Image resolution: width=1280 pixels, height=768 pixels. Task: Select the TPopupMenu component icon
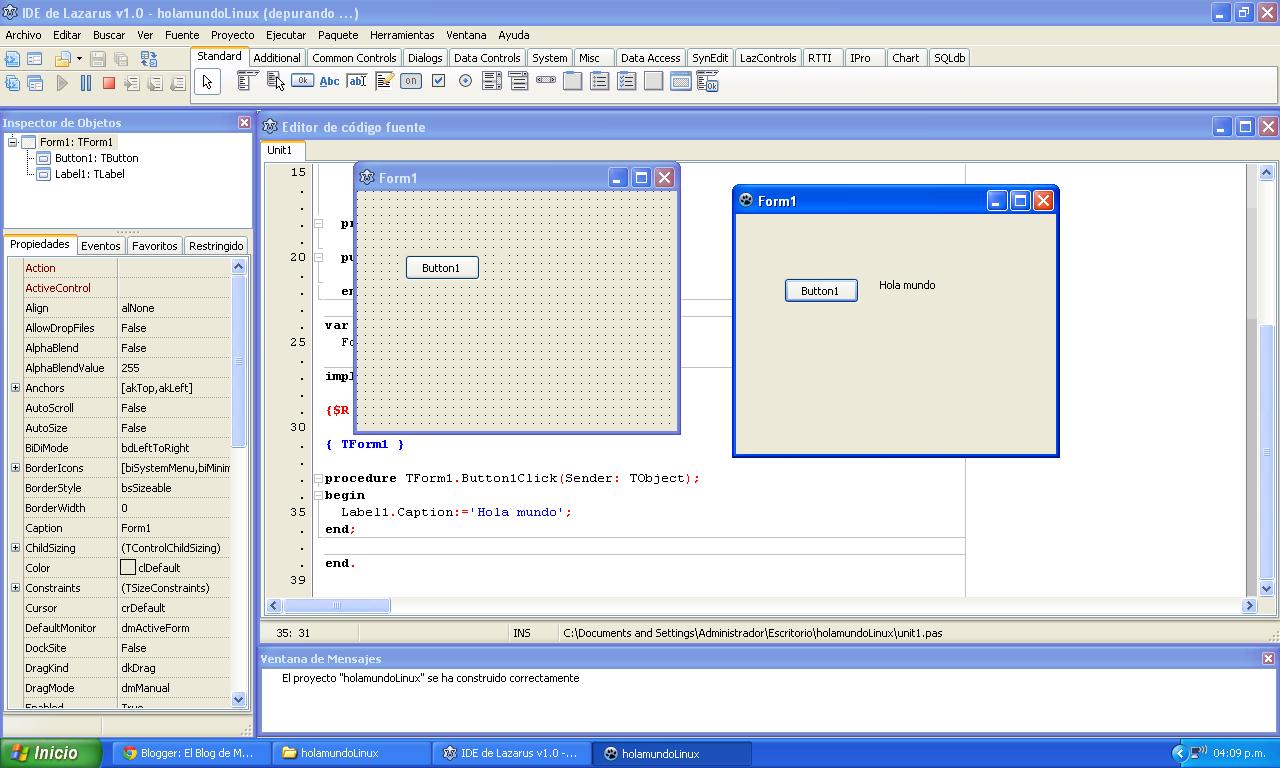click(275, 82)
